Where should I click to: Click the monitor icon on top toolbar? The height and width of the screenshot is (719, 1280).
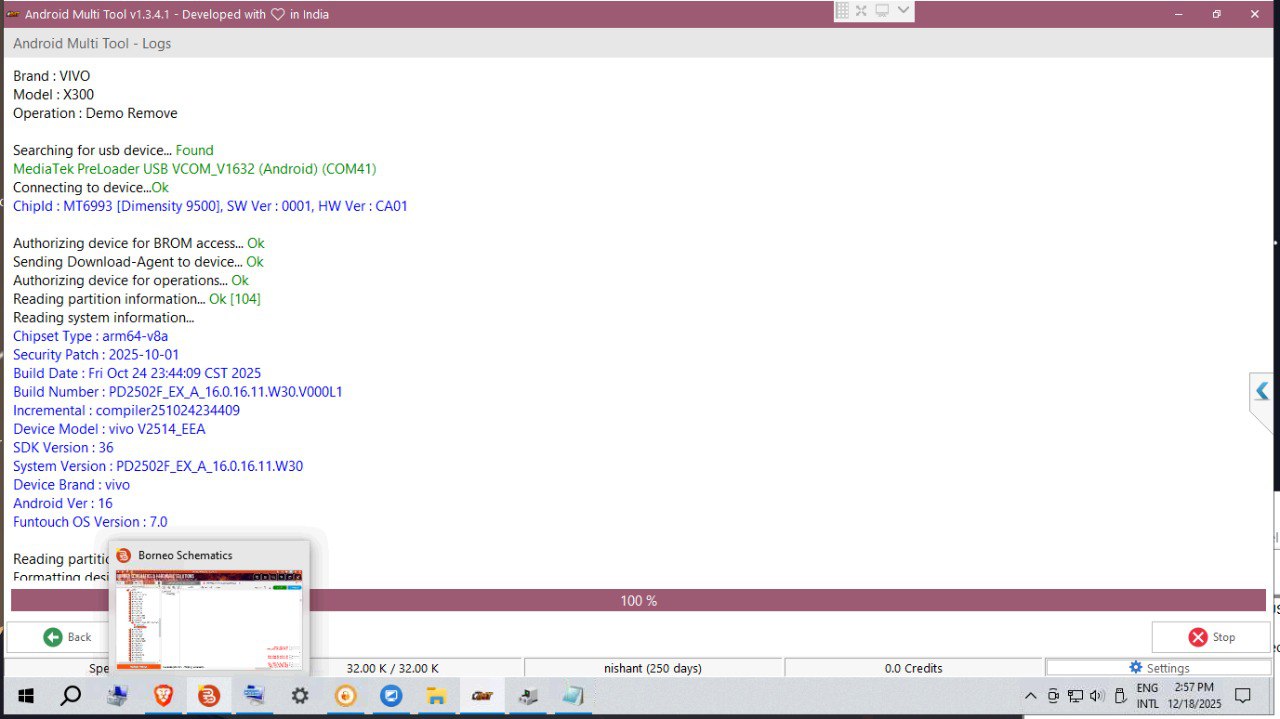(x=882, y=11)
